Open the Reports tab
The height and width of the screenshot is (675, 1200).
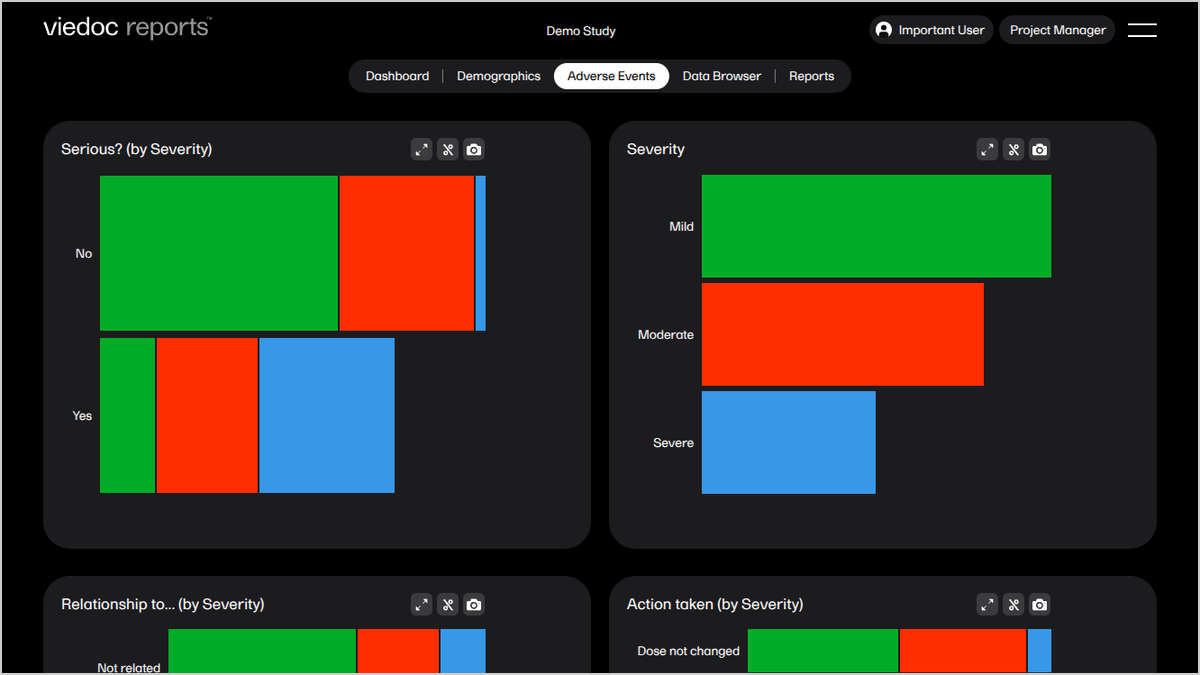[x=812, y=76]
